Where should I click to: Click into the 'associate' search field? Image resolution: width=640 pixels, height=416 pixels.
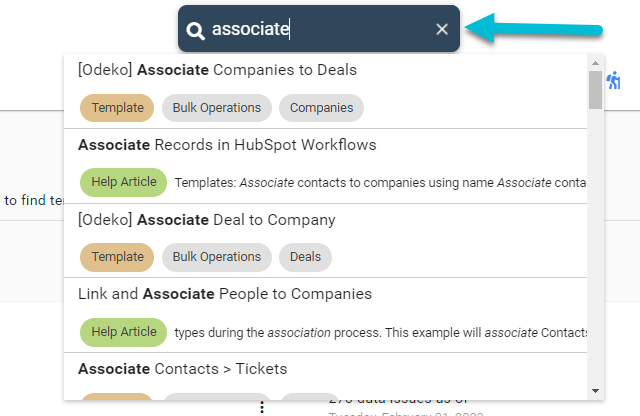tap(320, 29)
